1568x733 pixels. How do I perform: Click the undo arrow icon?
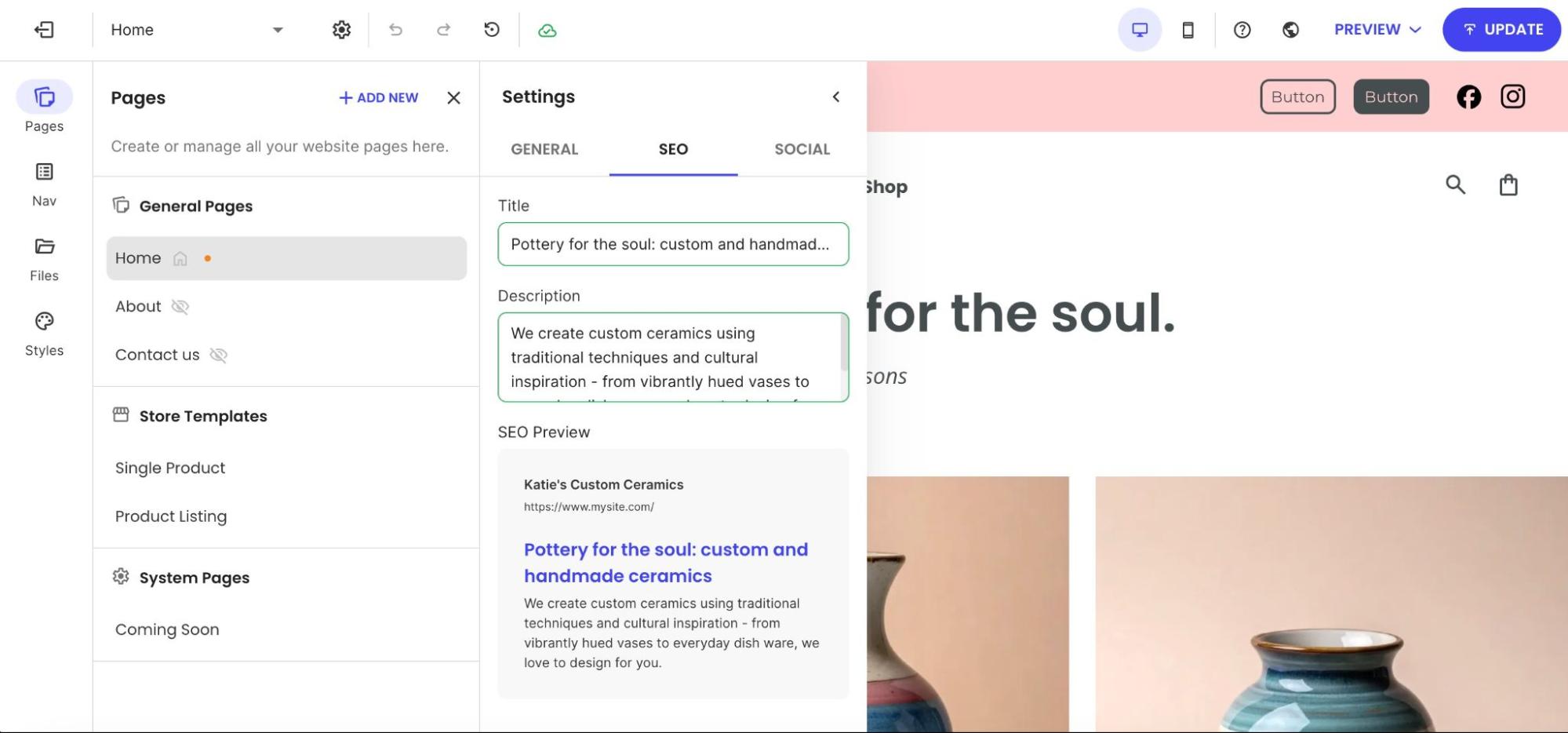395,30
